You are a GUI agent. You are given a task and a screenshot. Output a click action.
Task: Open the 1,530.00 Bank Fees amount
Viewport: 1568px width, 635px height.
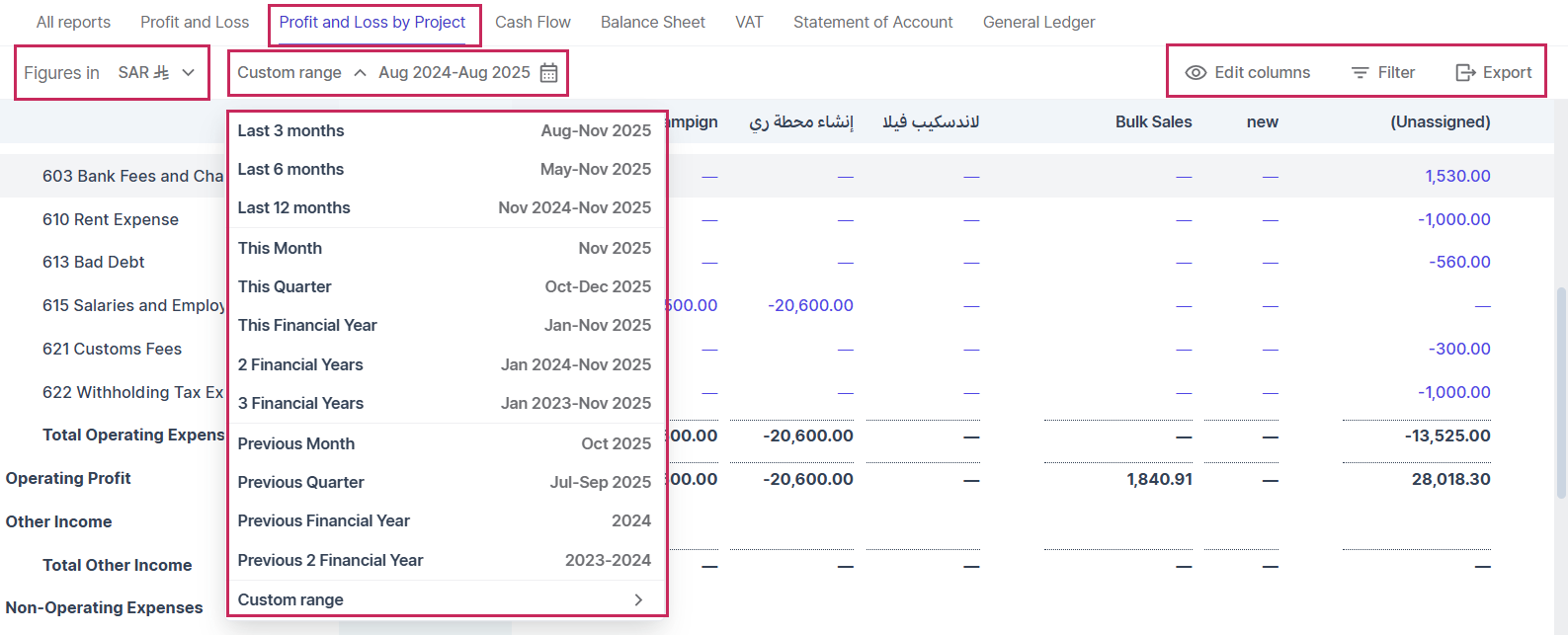click(1457, 176)
